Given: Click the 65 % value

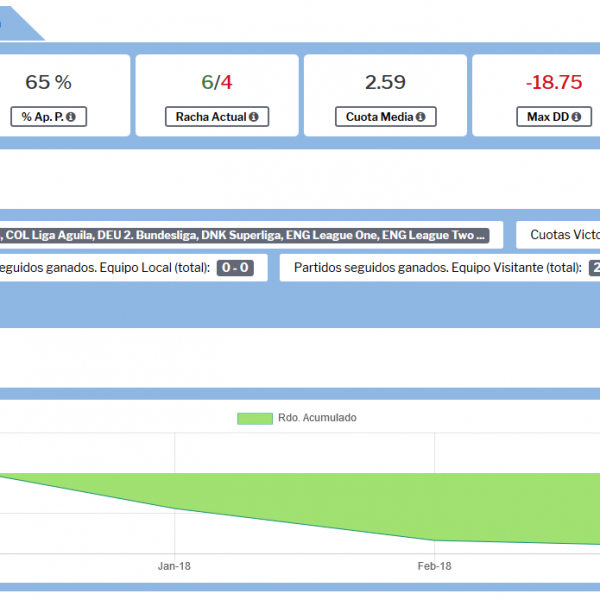Looking at the screenshot, I should tap(49, 82).
